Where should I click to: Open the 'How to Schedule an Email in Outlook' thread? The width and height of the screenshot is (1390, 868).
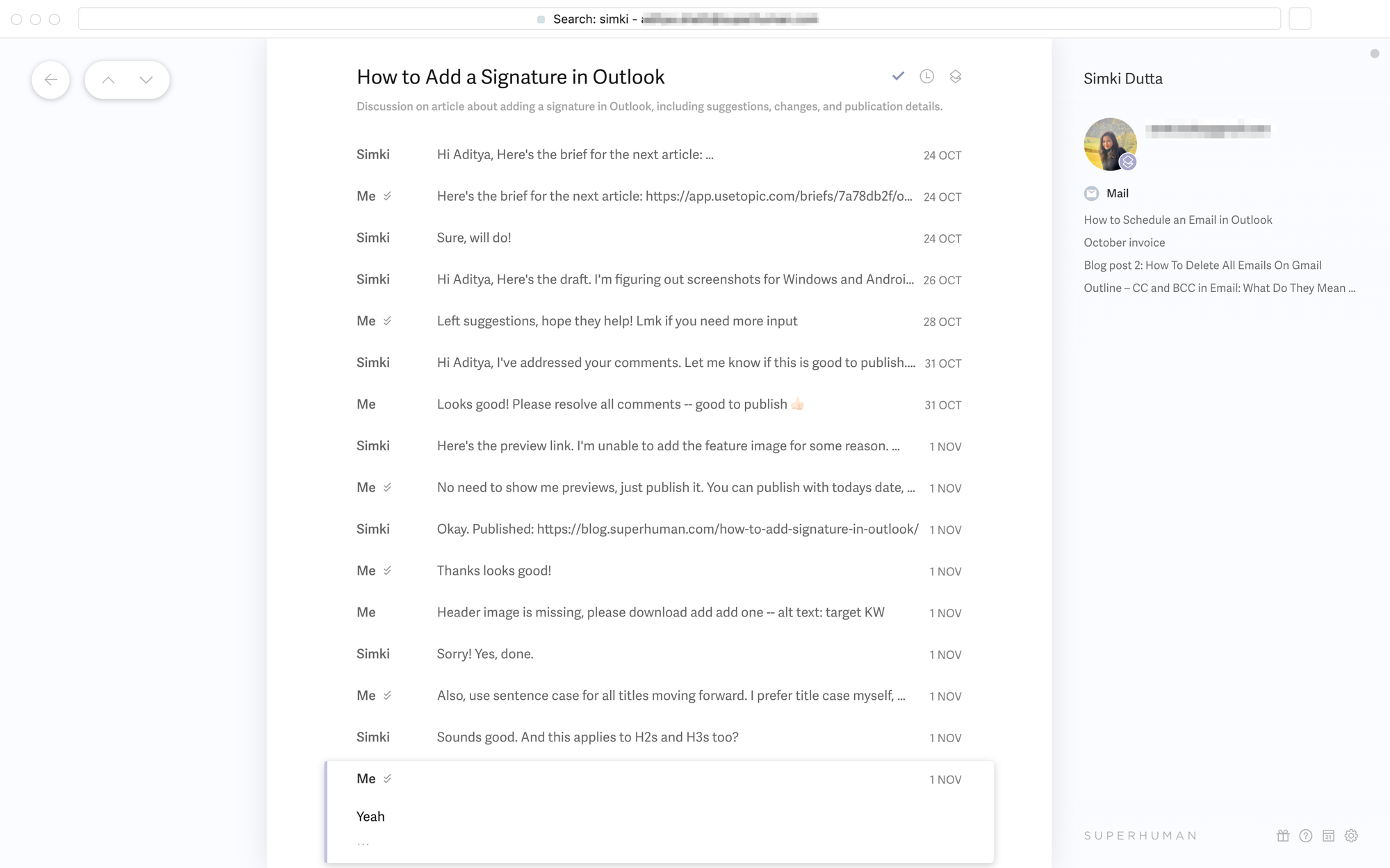tap(1178, 219)
